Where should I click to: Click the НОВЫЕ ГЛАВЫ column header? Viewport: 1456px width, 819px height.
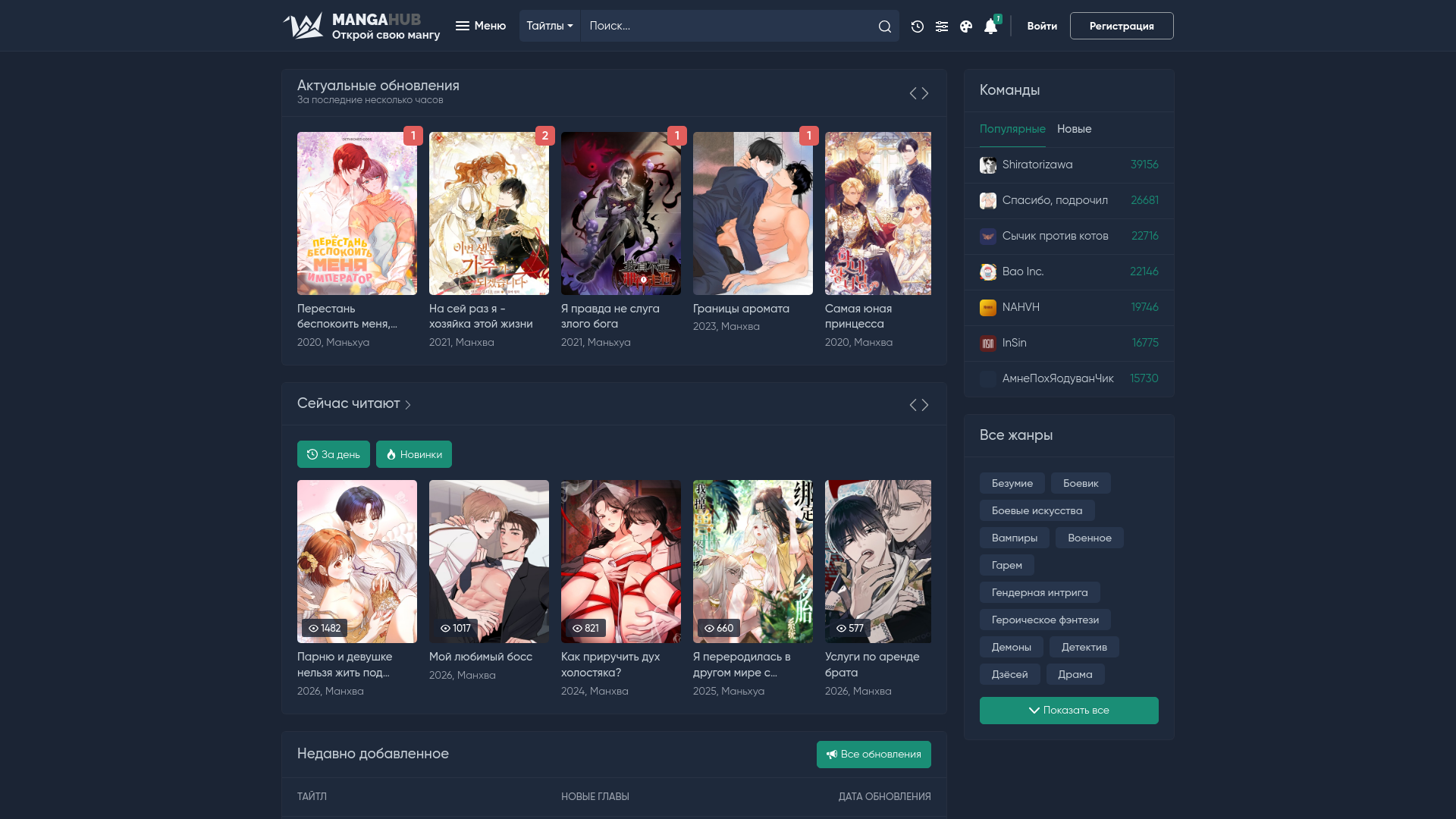click(x=595, y=796)
